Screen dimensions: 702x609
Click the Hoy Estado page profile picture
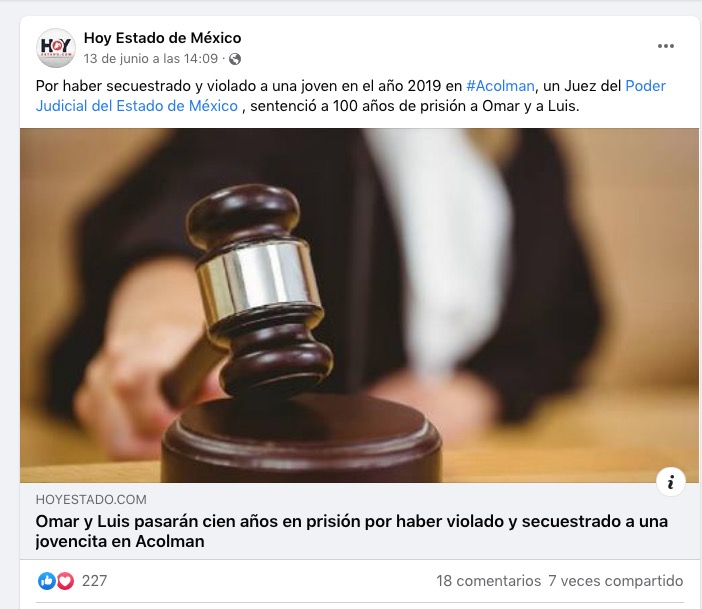point(56,48)
